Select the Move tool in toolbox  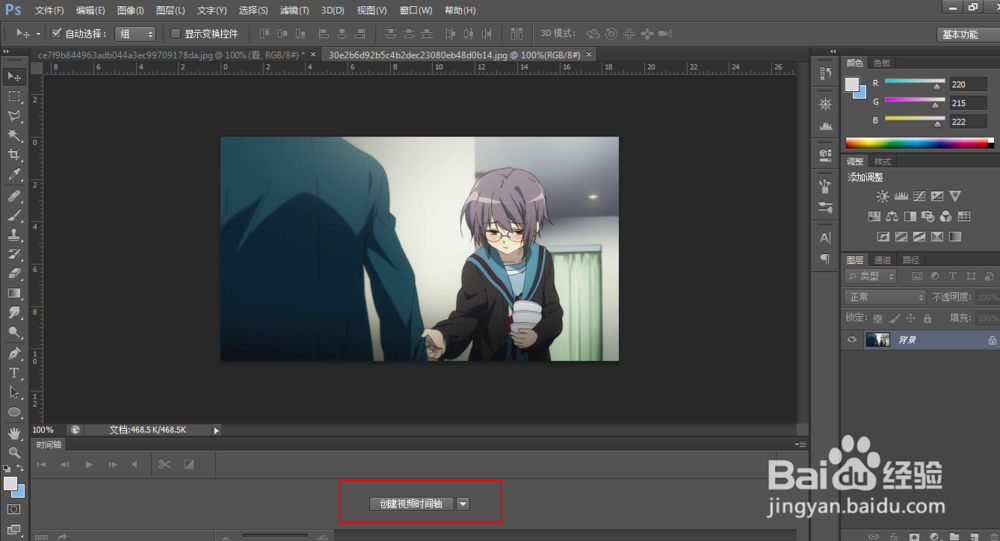pyautogui.click(x=14, y=77)
